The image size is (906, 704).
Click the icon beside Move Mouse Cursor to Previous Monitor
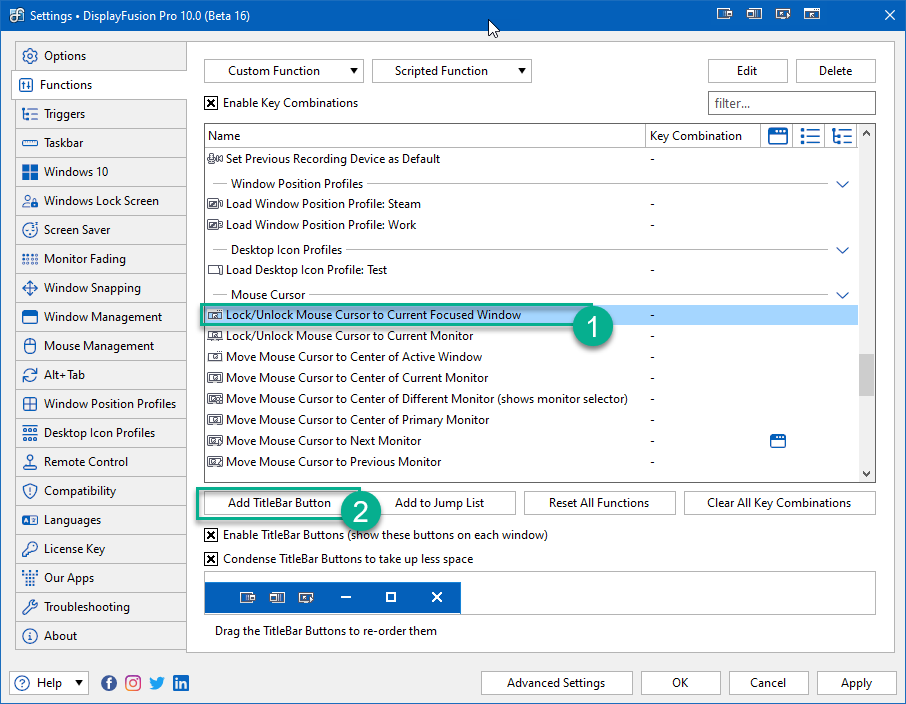[215, 462]
